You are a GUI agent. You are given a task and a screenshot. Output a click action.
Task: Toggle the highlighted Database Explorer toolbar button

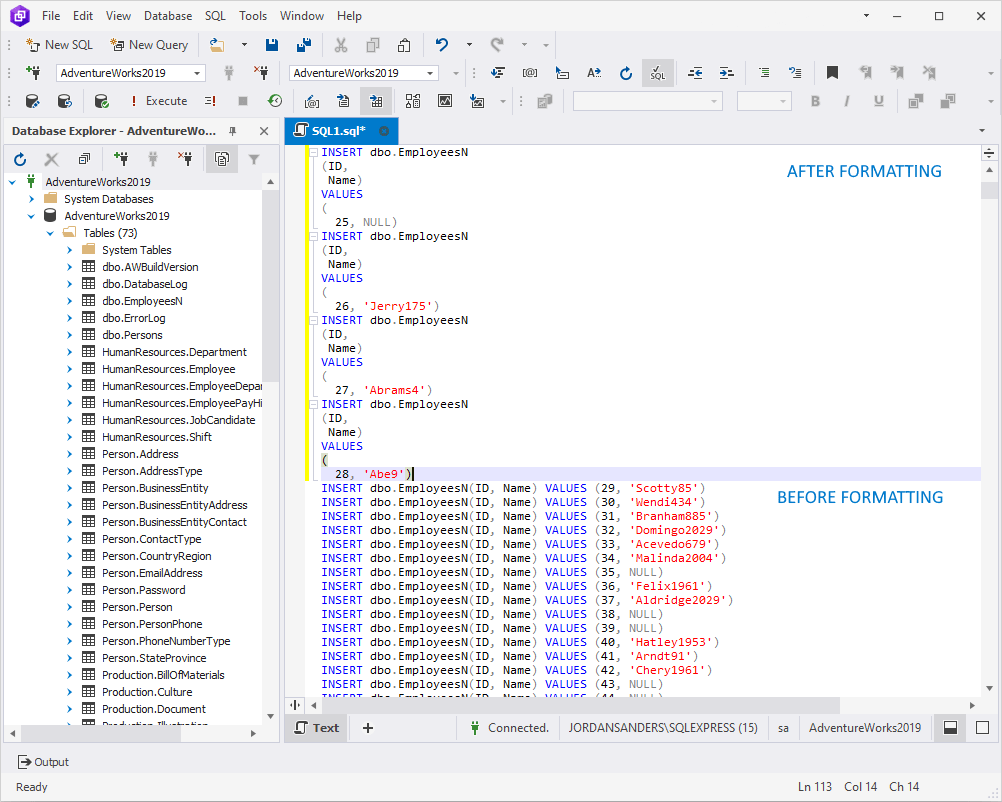click(x=221, y=159)
